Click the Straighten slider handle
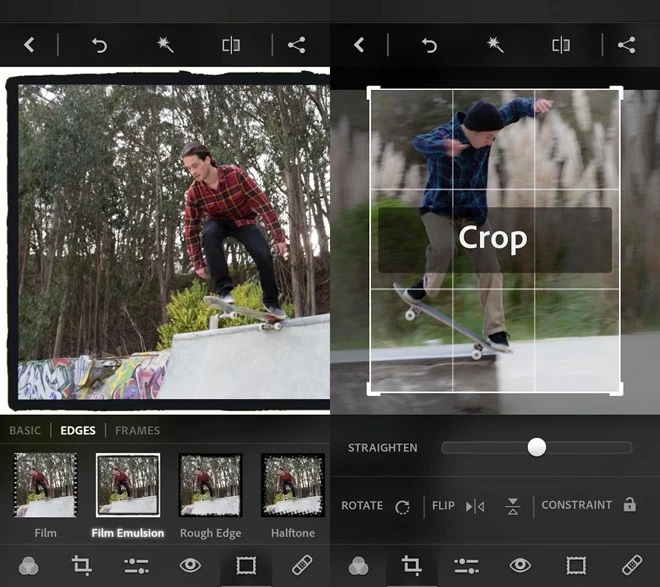This screenshot has width=660, height=587. pos(537,447)
